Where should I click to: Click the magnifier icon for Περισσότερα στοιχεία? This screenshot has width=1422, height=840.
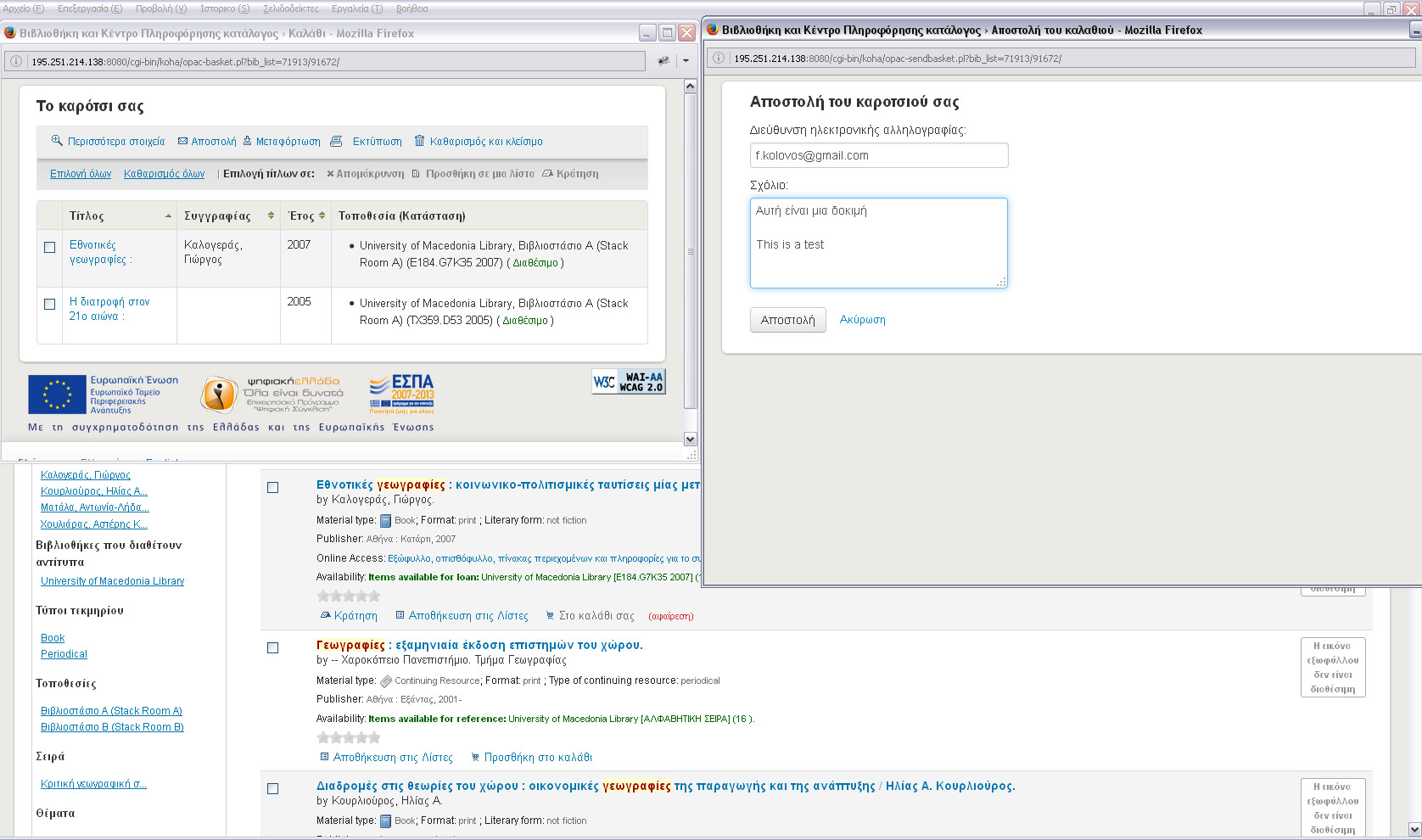[x=57, y=141]
